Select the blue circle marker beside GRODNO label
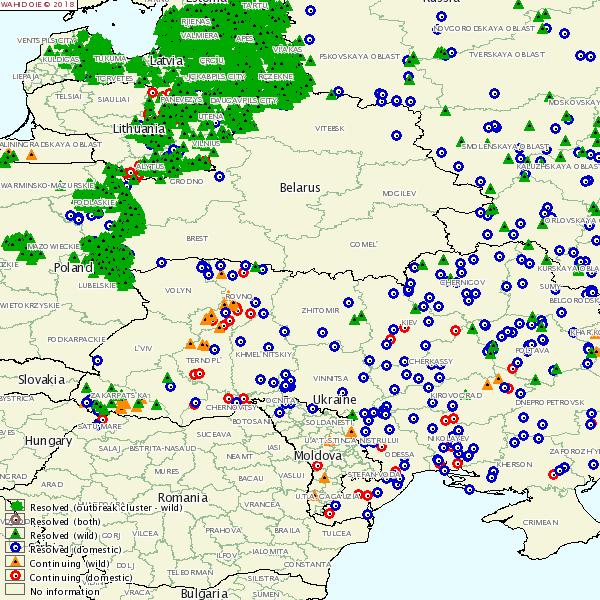This screenshot has height=600, width=600. [x=219, y=176]
